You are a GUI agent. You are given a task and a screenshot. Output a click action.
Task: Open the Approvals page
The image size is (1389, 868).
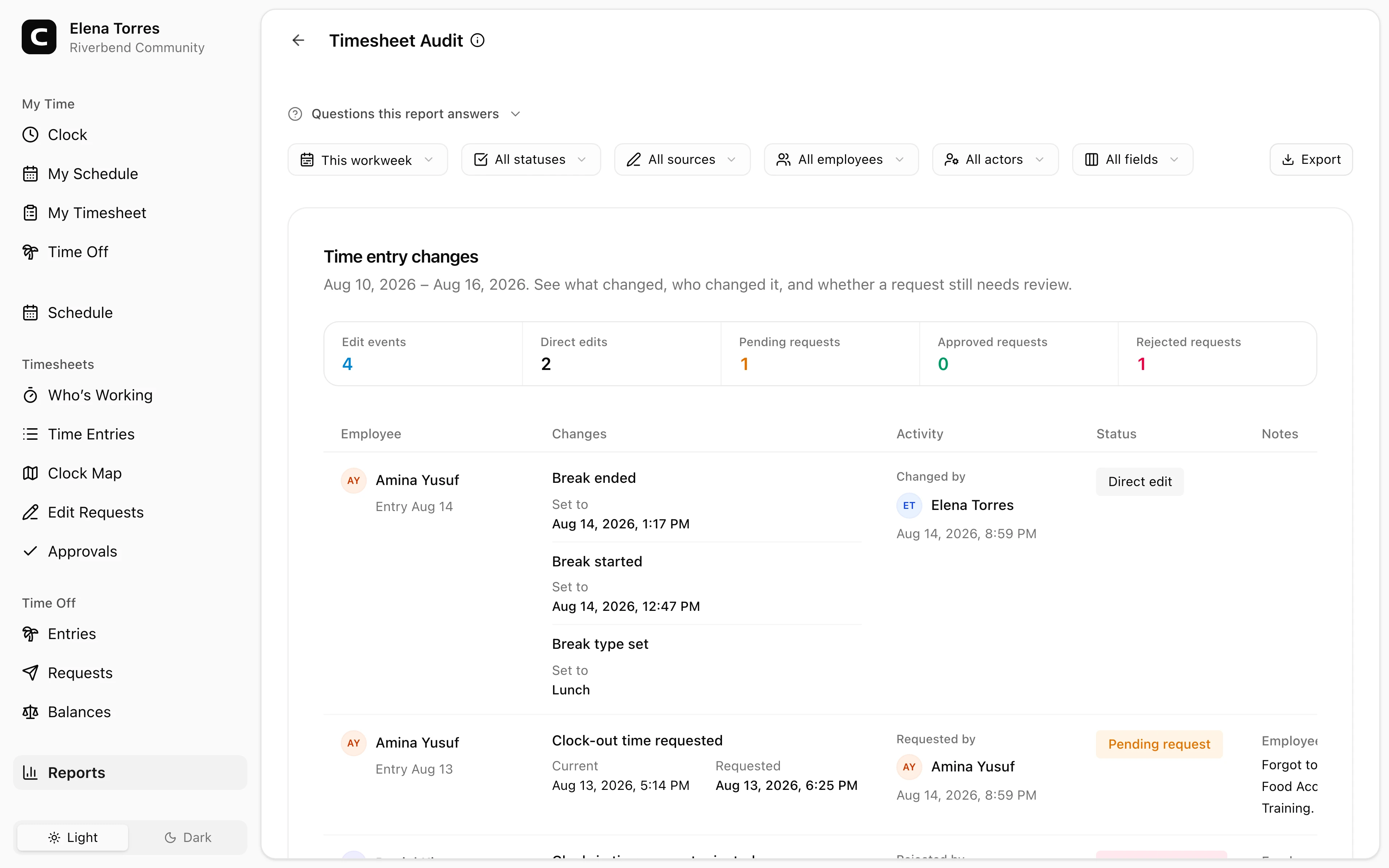(x=130, y=551)
